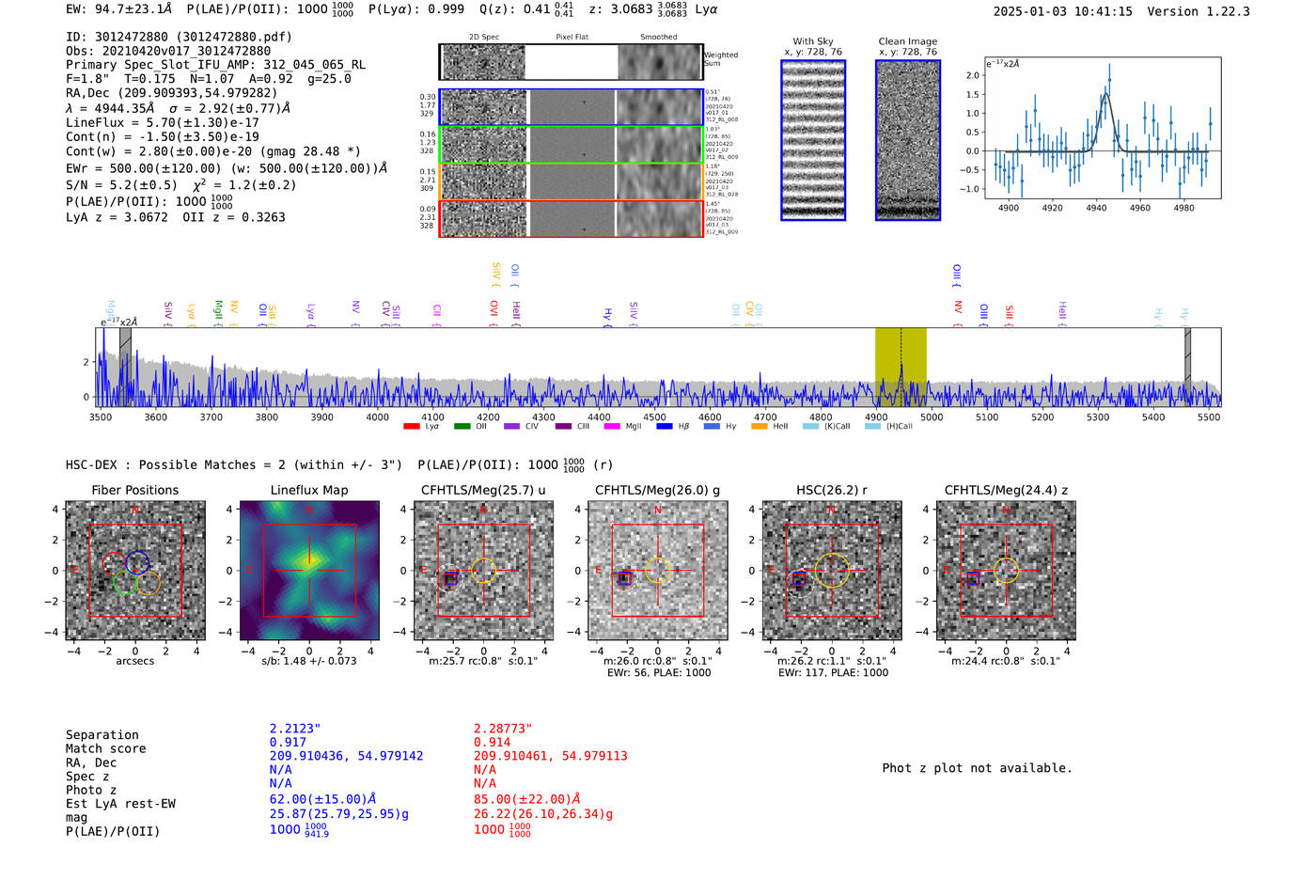The width and height of the screenshot is (1316, 896).
Task: Select the orange-bordered 2D spectrum fiber row
Action: [x=572, y=181]
